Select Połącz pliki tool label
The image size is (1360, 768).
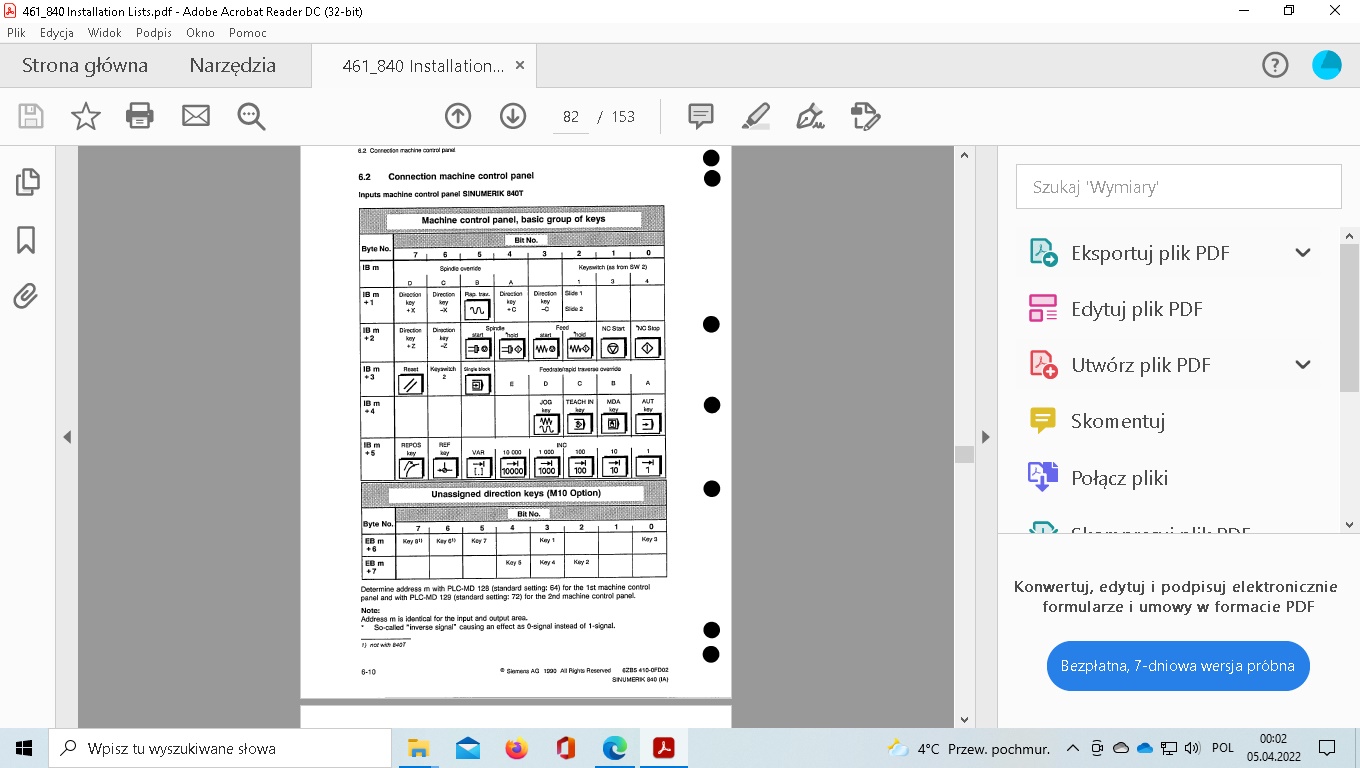pos(1120,477)
